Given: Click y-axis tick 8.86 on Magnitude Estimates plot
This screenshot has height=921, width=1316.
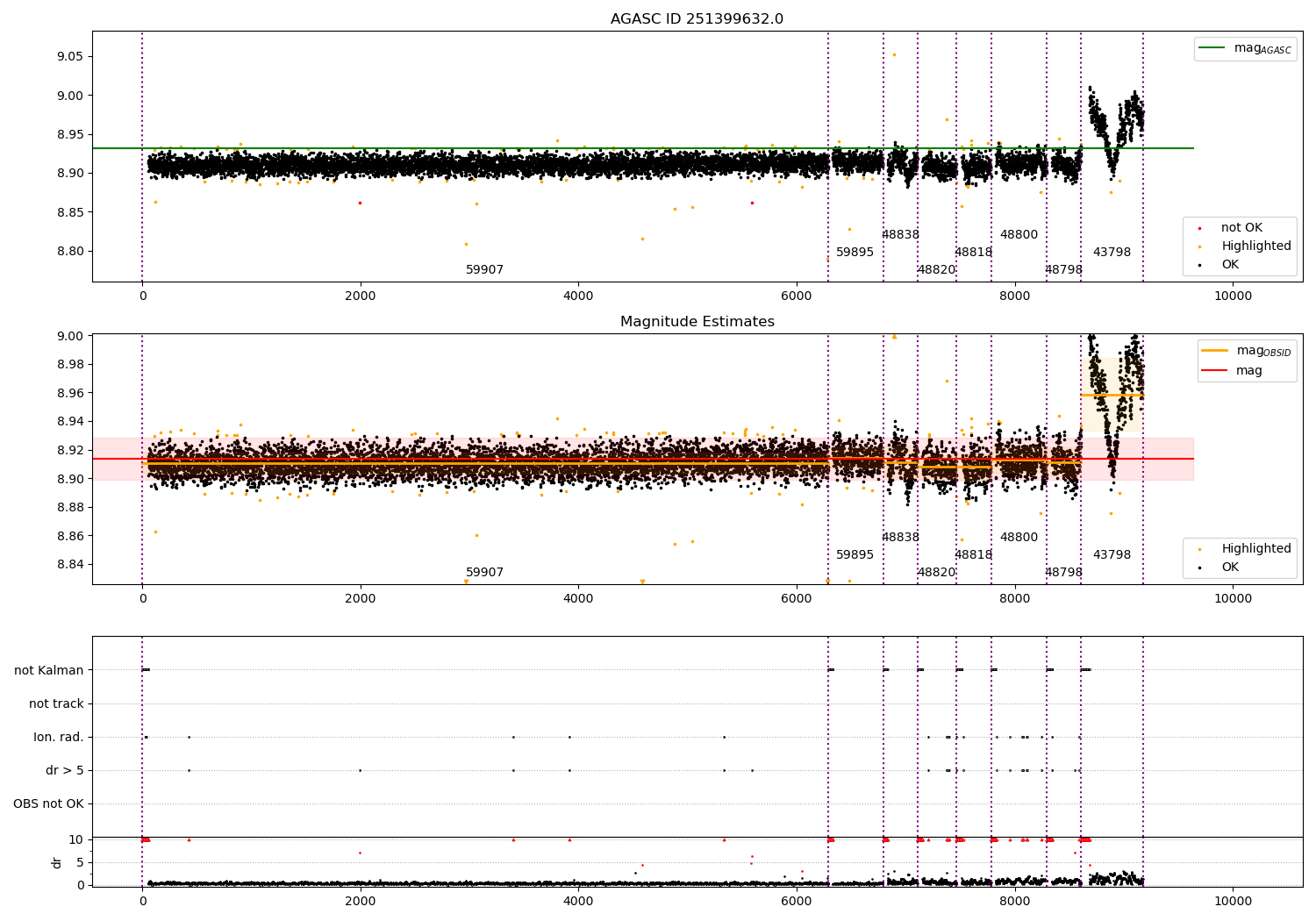Looking at the screenshot, I should click(68, 537).
